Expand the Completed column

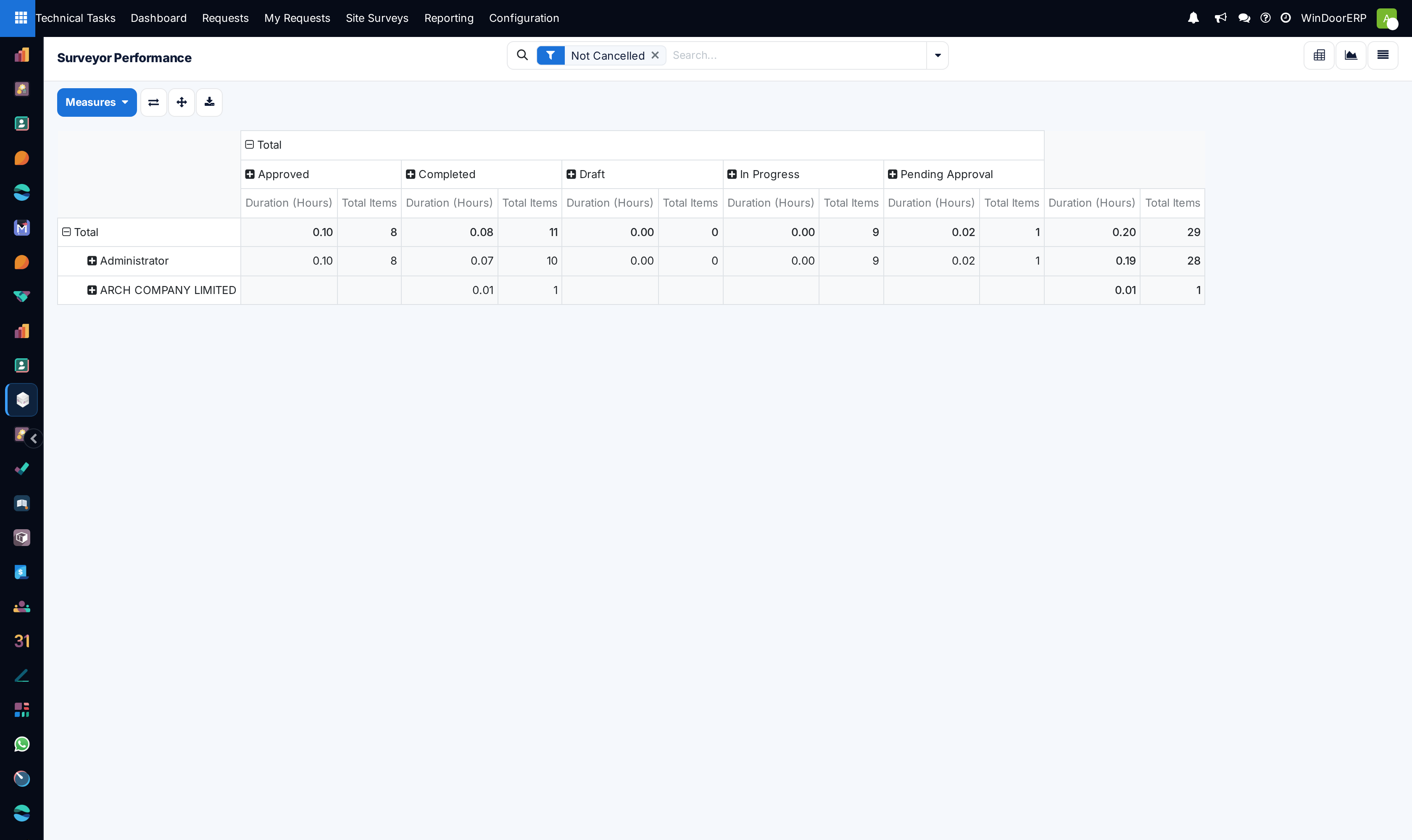point(411,174)
